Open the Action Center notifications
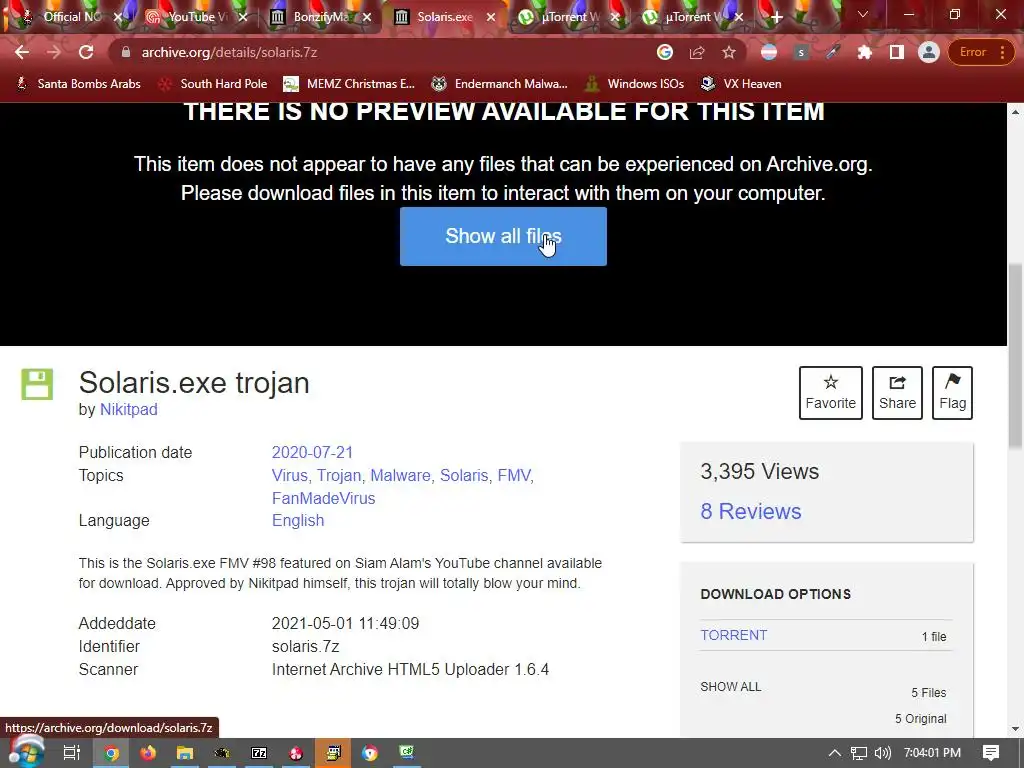Viewport: 1024px width, 768px height. [x=991, y=753]
